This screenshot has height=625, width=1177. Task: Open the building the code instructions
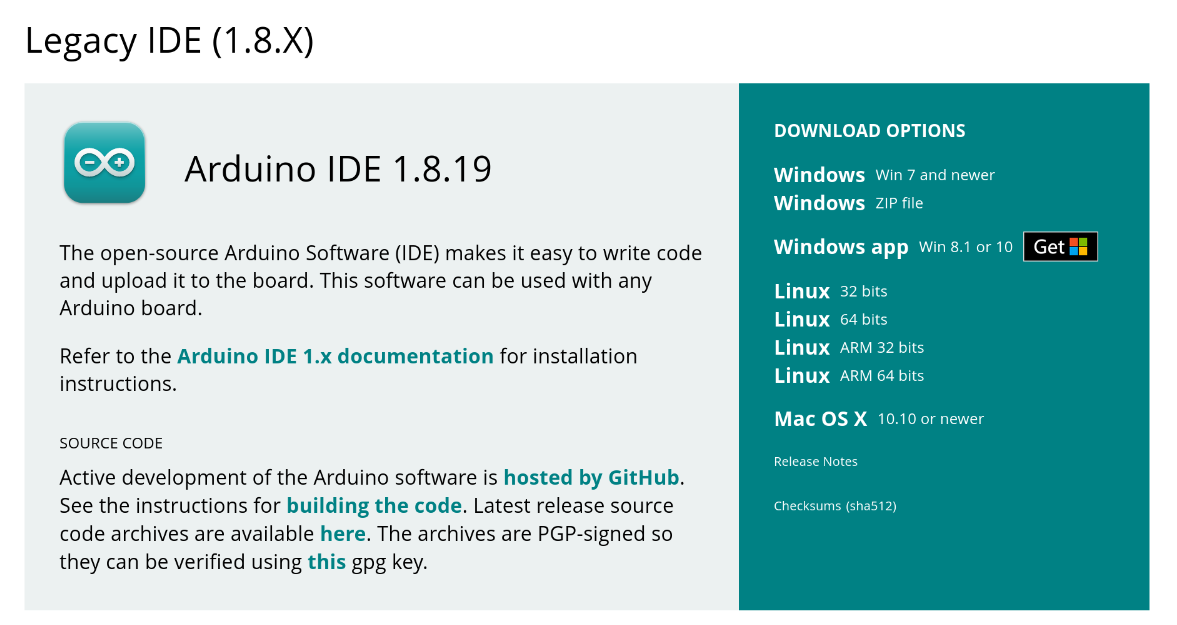click(374, 506)
